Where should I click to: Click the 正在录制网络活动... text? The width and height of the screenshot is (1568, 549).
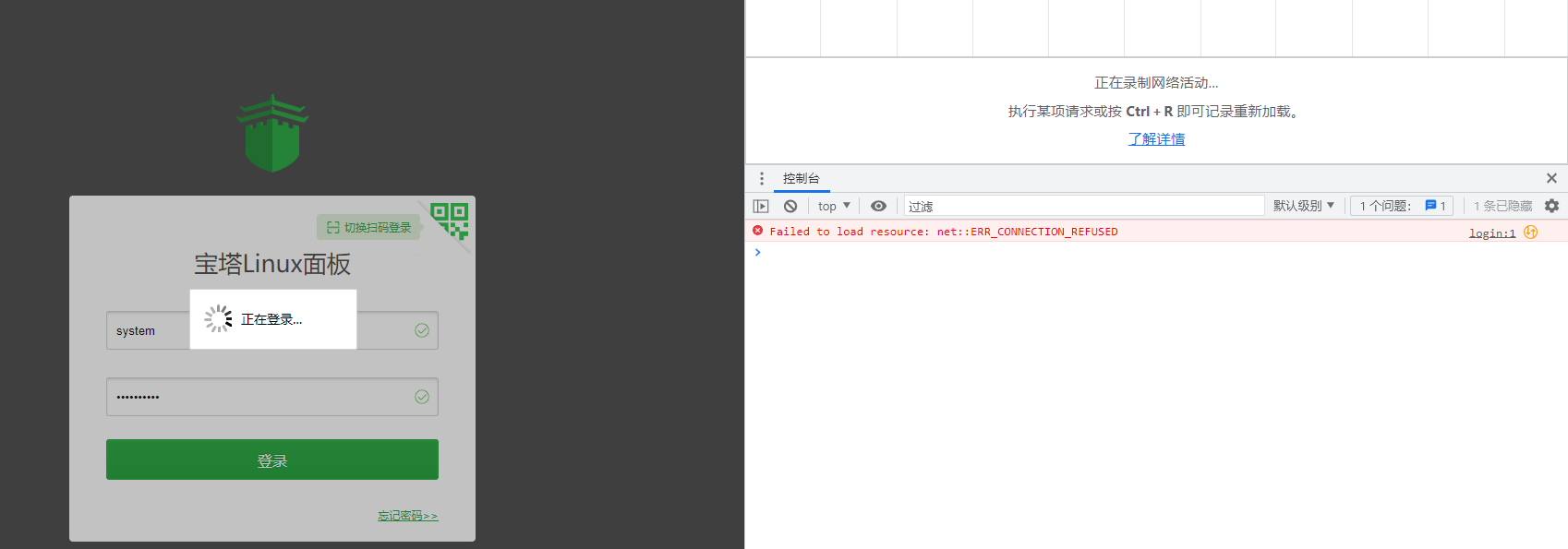[1156, 83]
